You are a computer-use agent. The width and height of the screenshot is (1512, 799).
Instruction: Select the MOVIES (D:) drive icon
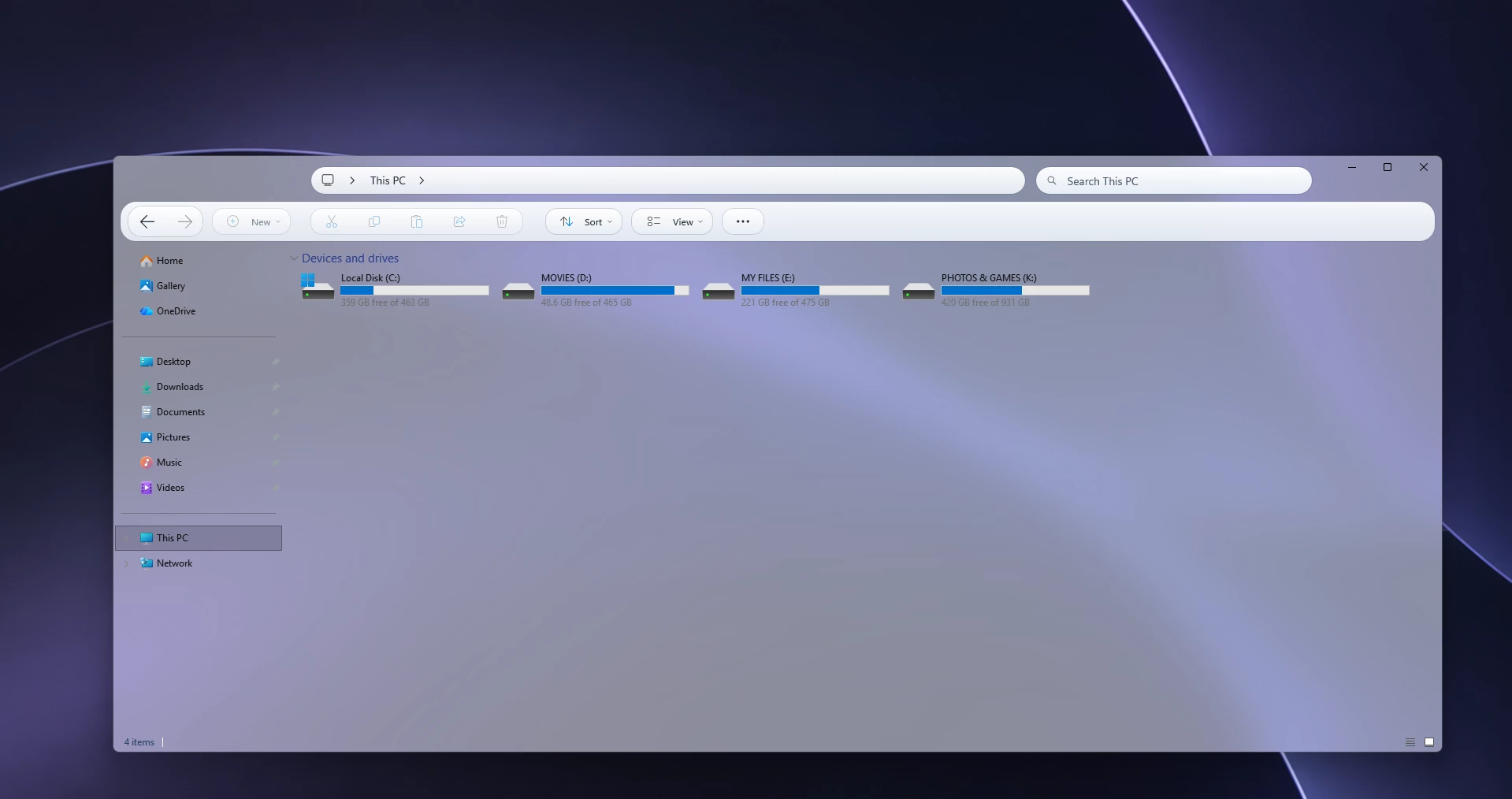pyautogui.click(x=518, y=292)
